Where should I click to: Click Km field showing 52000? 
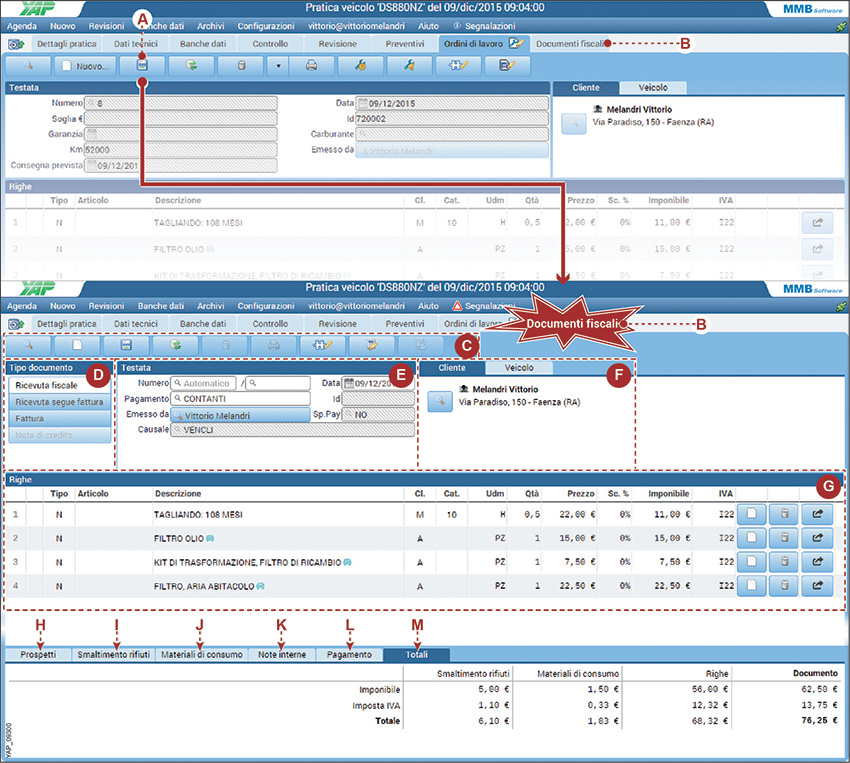pyautogui.click(x=181, y=150)
